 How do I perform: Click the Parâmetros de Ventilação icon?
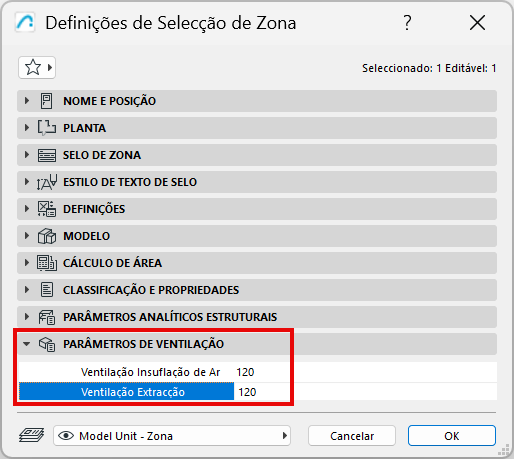click(47, 344)
